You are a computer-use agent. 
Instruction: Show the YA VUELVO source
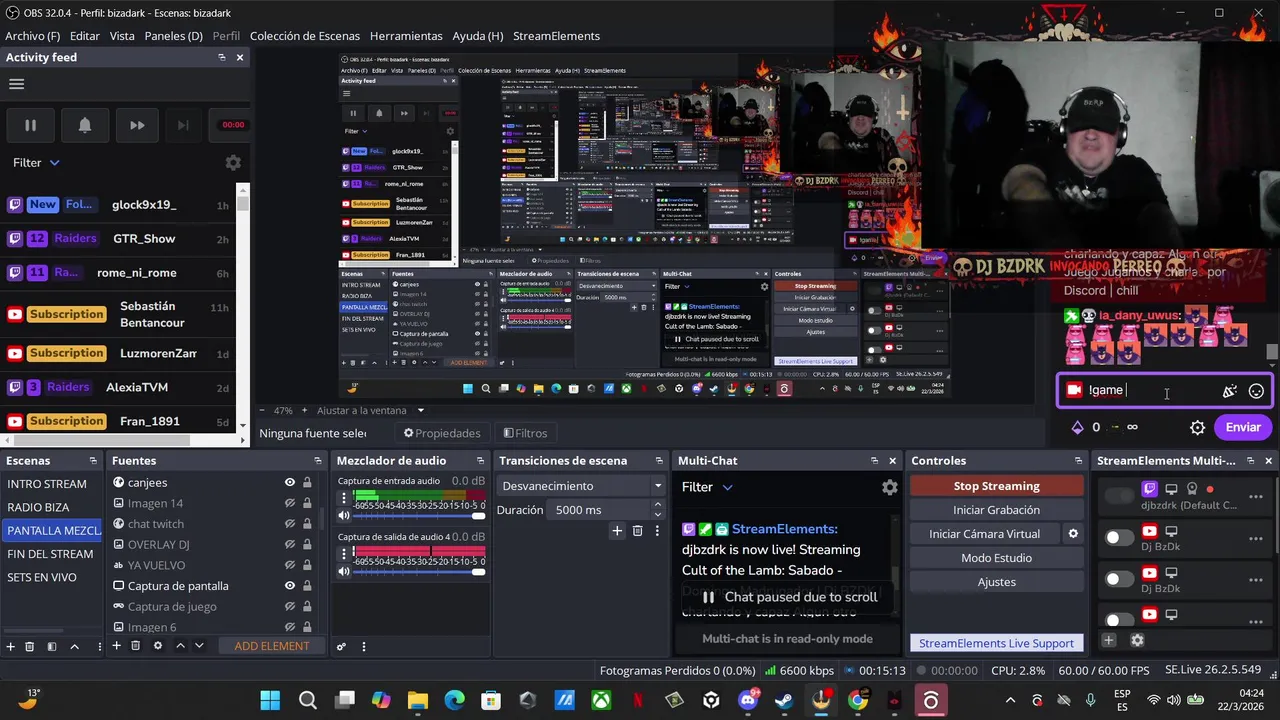(x=290, y=565)
